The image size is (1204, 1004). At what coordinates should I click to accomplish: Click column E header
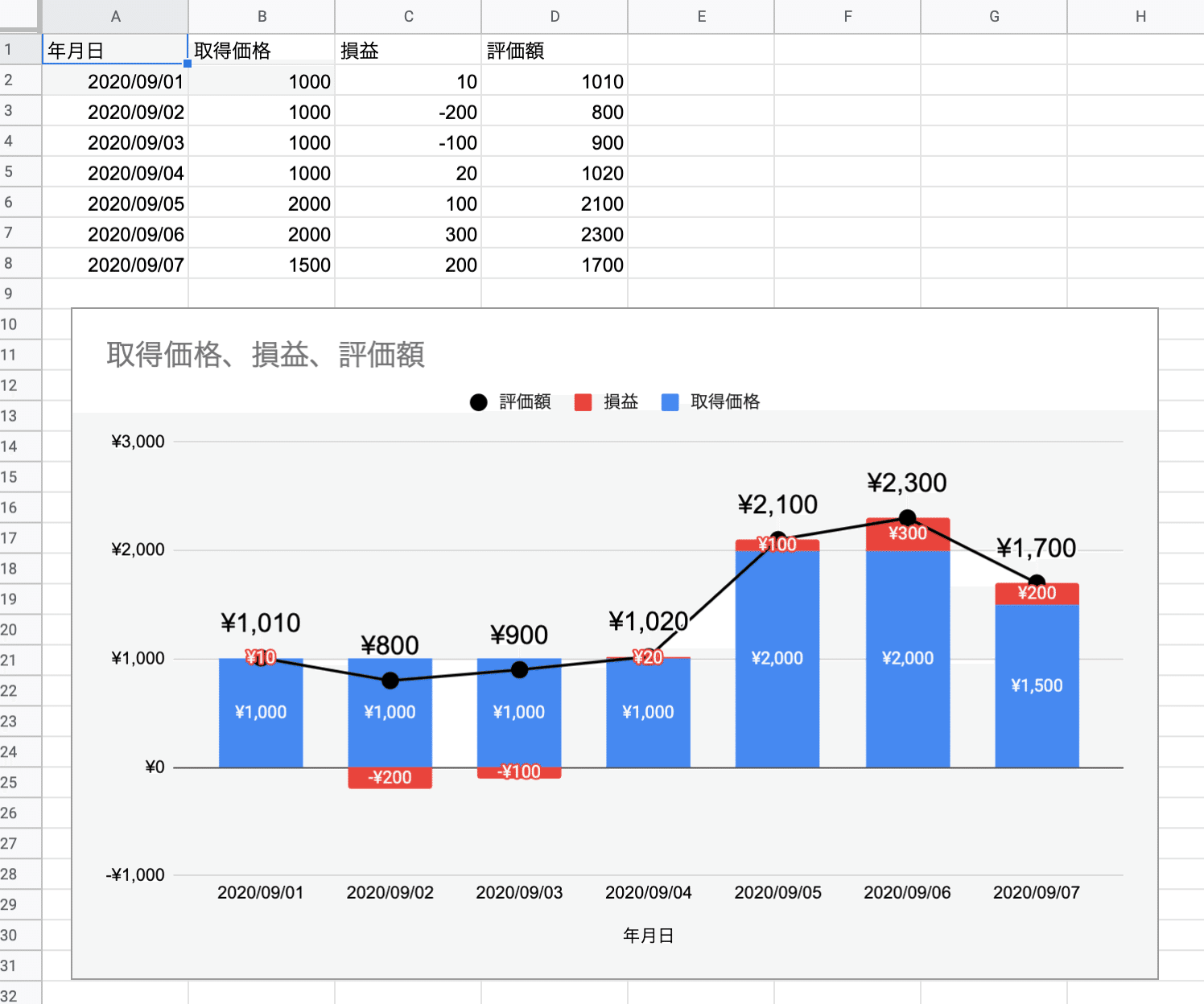pyautogui.click(x=701, y=16)
